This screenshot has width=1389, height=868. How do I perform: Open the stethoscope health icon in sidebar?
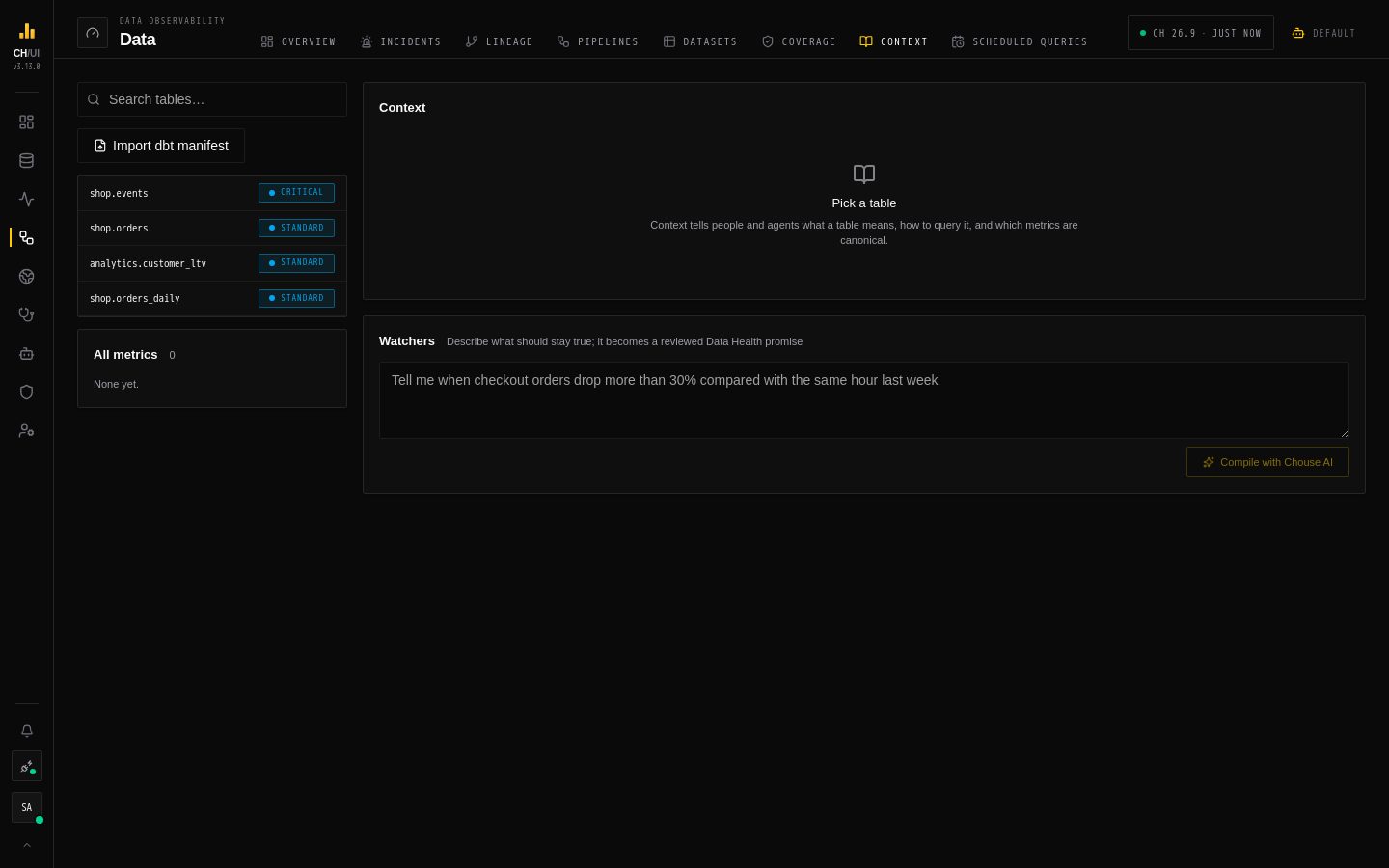(x=26, y=314)
